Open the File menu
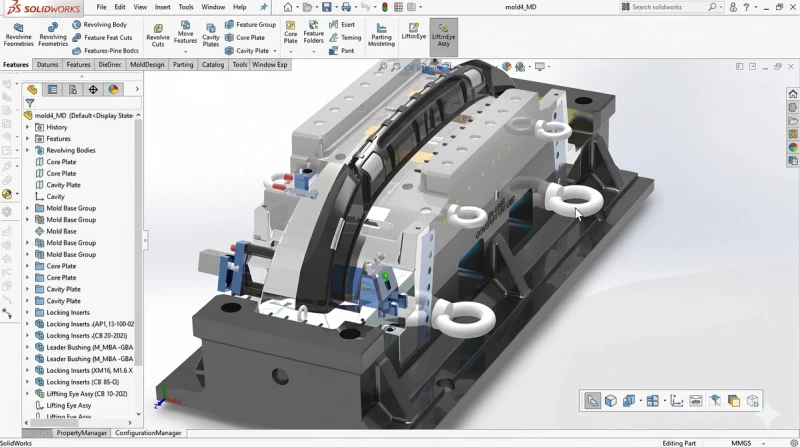800x447 pixels. (102, 7)
